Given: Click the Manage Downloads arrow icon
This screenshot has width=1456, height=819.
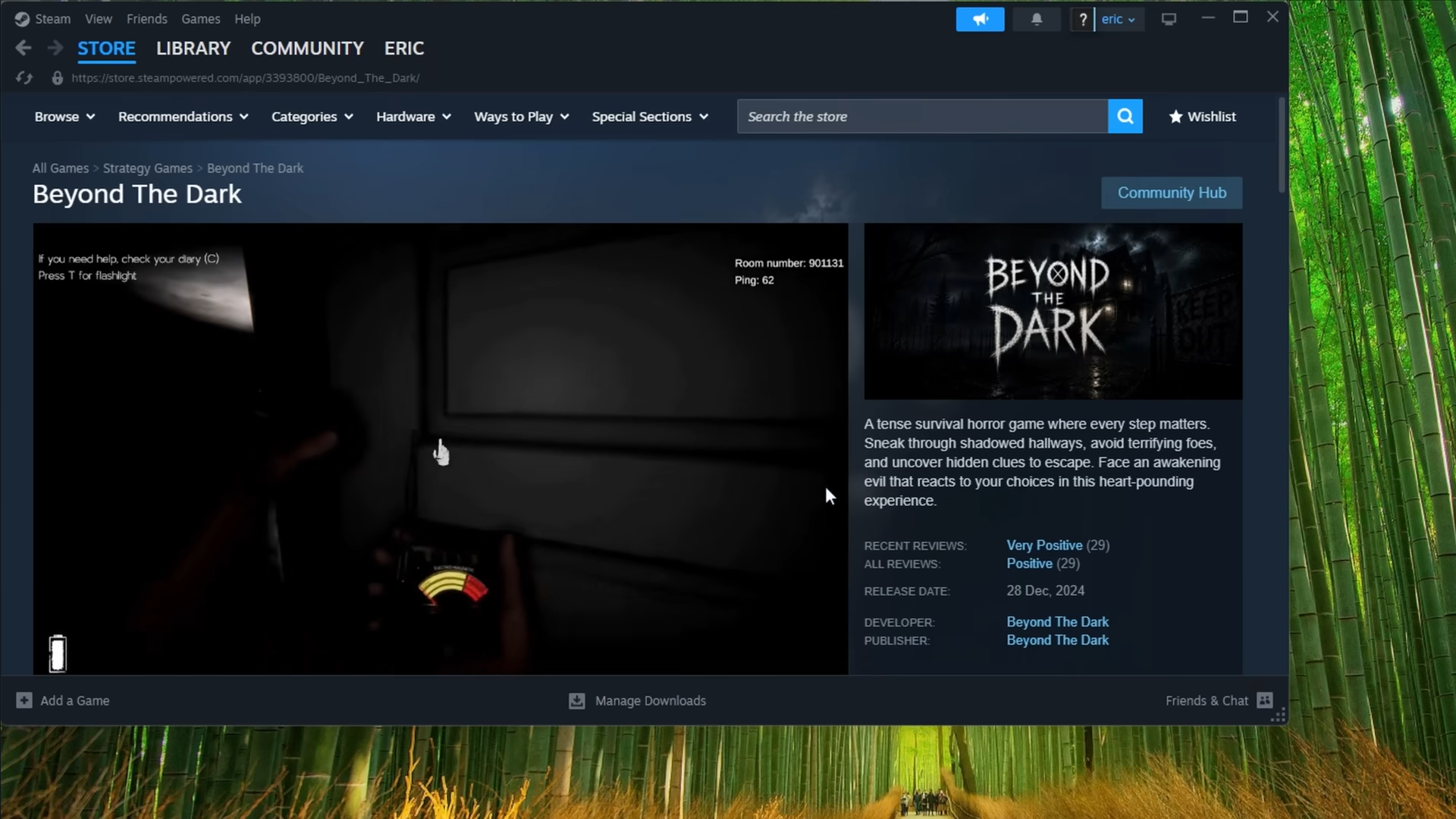Looking at the screenshot, I should (x=577, y=701).
